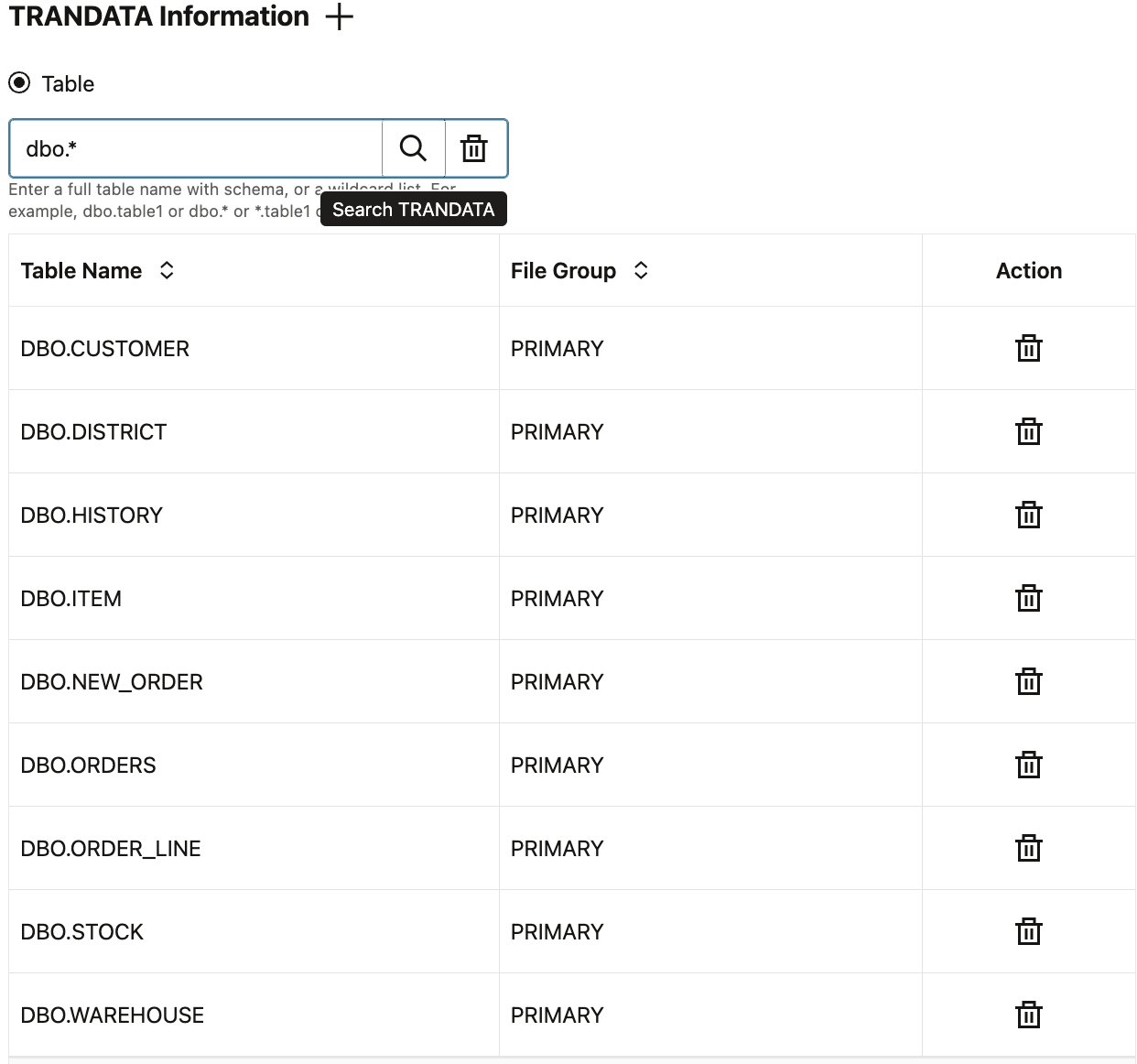
Task: Click the trash icon for DBO.HISTORY
Action: 1028,515
